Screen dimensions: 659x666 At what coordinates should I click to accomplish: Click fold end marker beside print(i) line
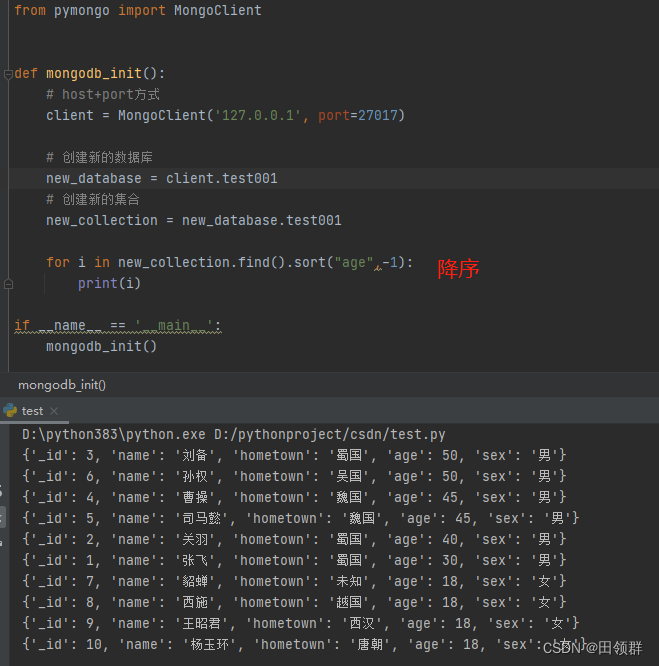click(7, 283)
